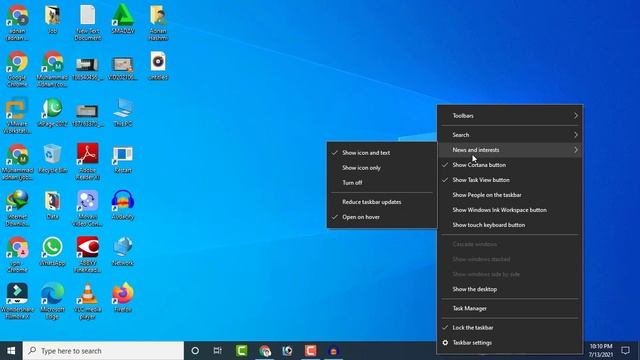The width and height of the screenshot is (640, 360).
Task: Uncheck Show Task View button
Action: pyautogui.click(x=510, y=180)
